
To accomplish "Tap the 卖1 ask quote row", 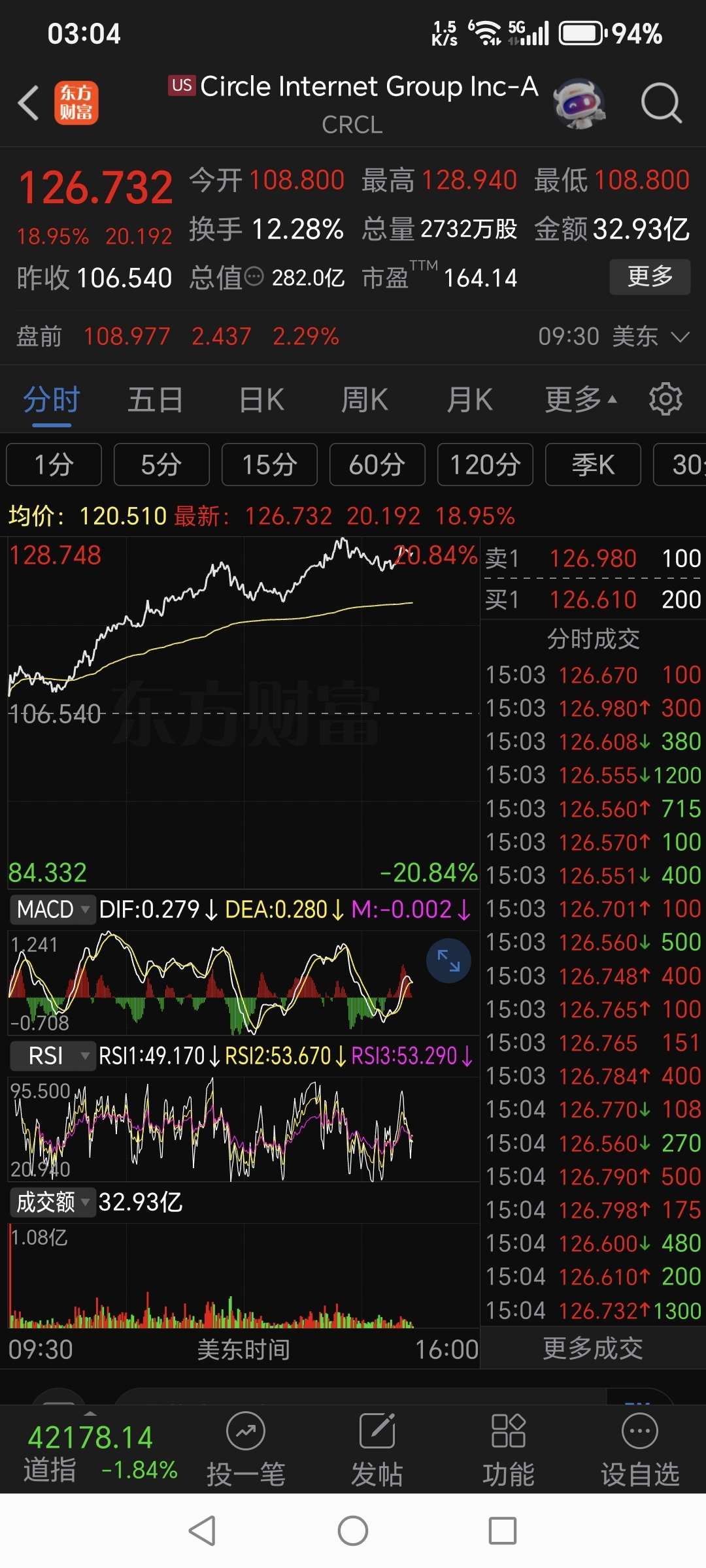I will point(593,558).
